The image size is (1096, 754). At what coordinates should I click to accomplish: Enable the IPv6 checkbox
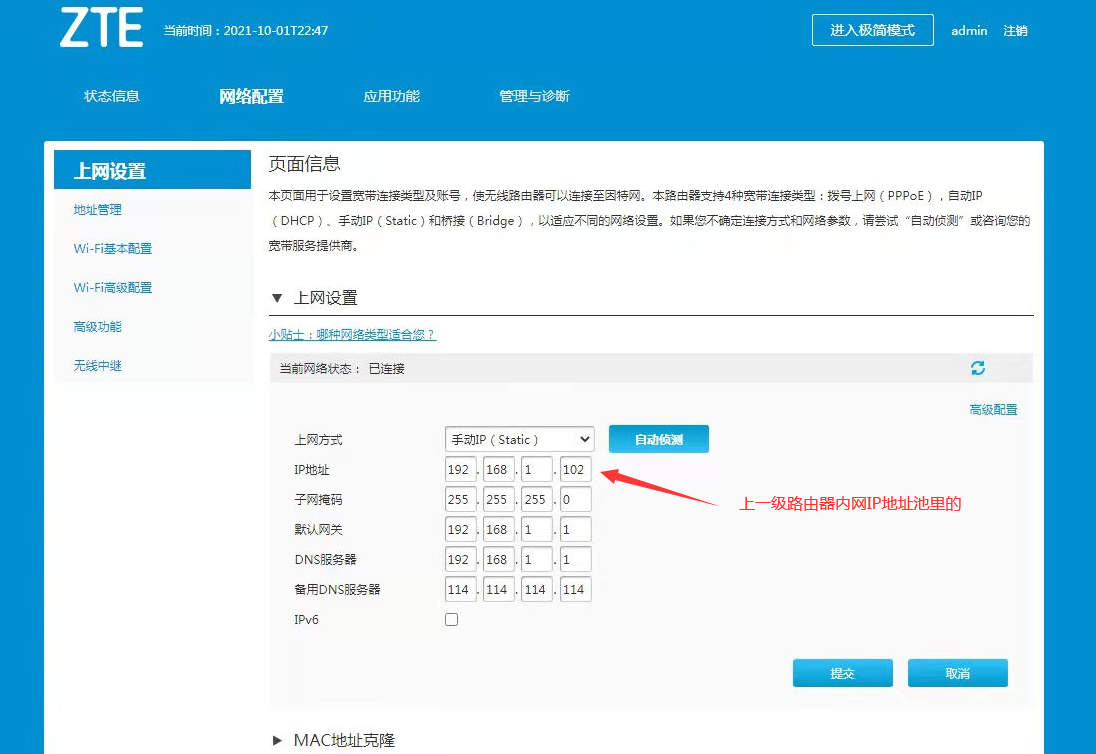pos(451,620)
